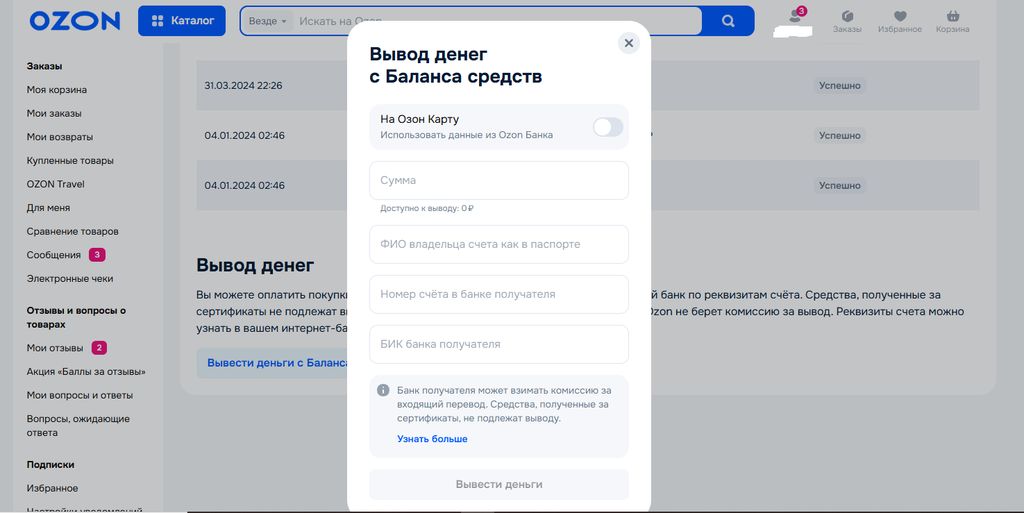Screen dimensions: 1024x513
Task: Open Сообщения in sidebar
Action: (54, 255)
